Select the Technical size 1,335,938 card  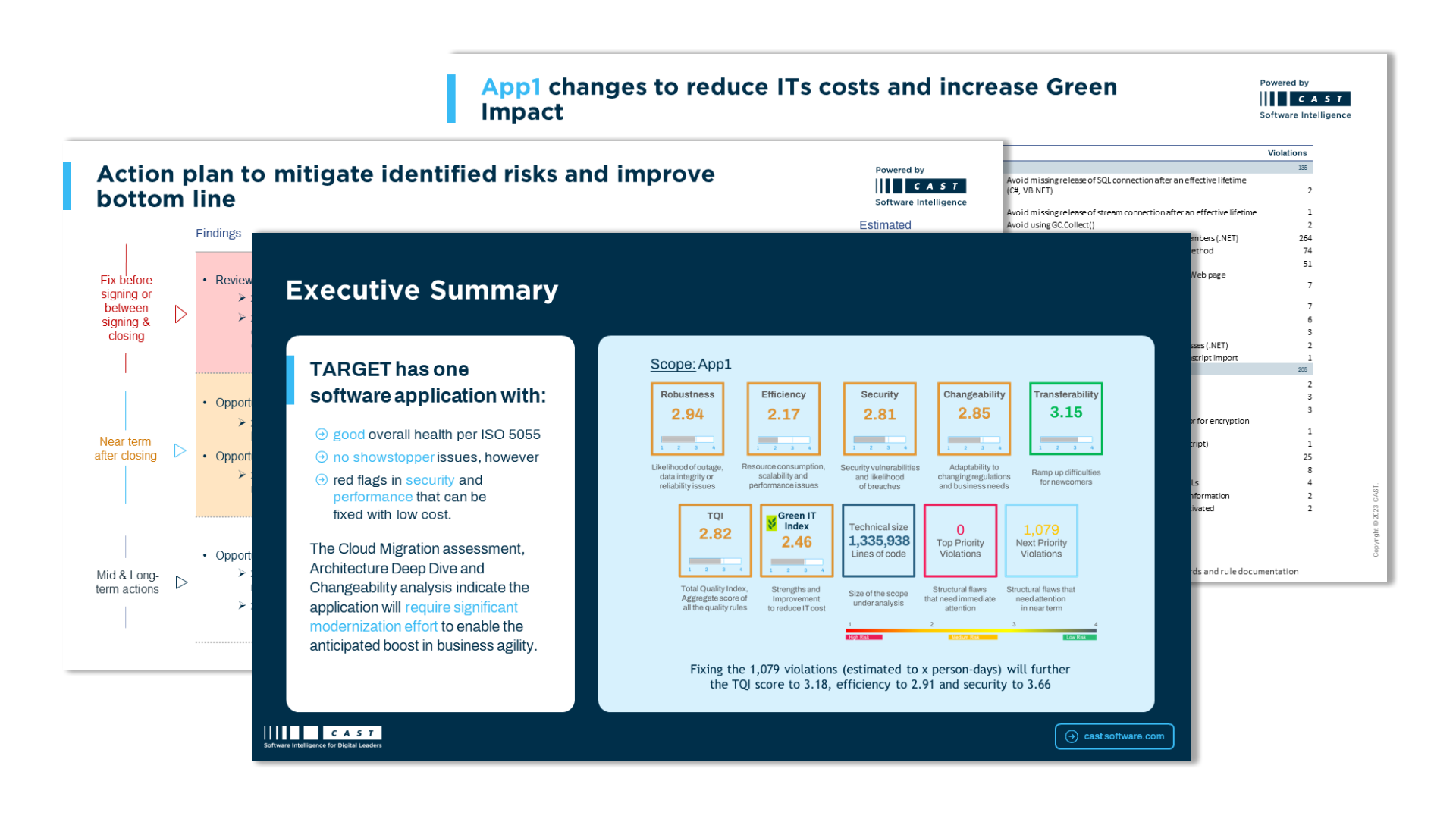pyautogui.click(x=878, y=541)
